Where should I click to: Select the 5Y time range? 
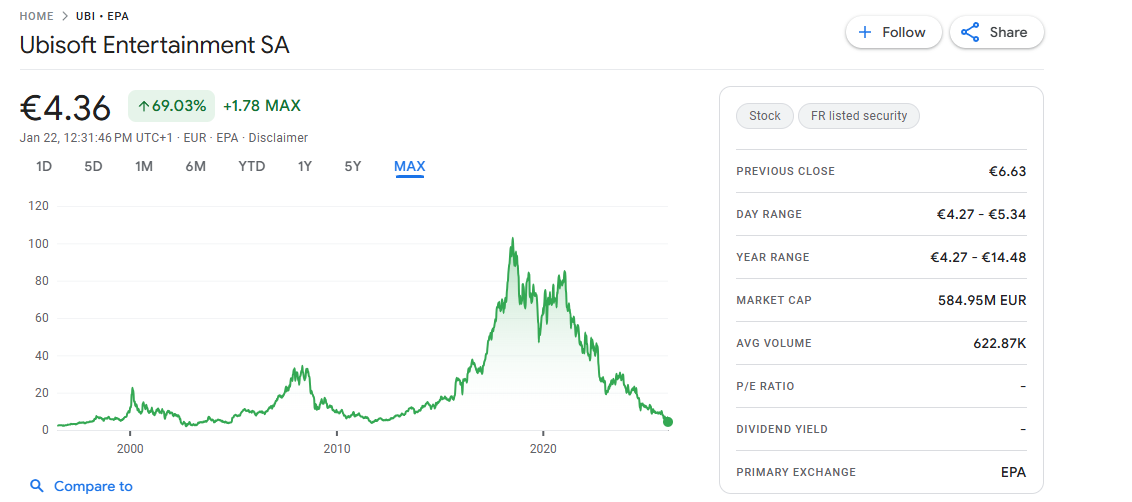(x=353, y=166)
